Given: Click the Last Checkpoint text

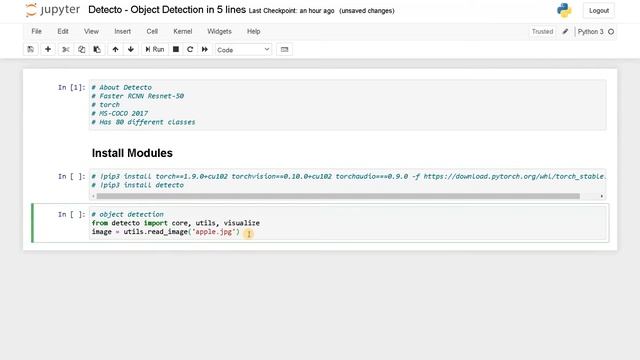Looking at the screenshot, I should [291, 11].
